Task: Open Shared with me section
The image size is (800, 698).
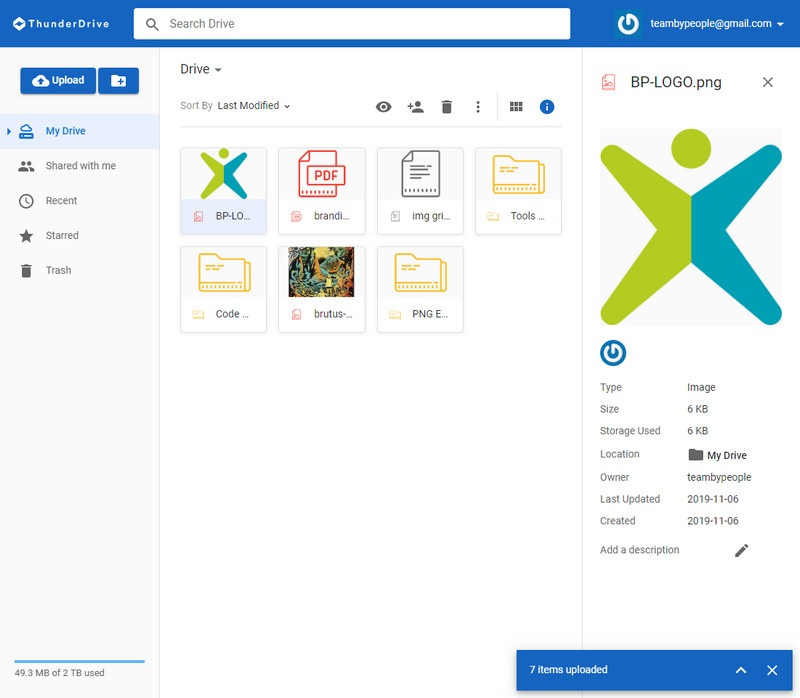Action: coord(80,166)
